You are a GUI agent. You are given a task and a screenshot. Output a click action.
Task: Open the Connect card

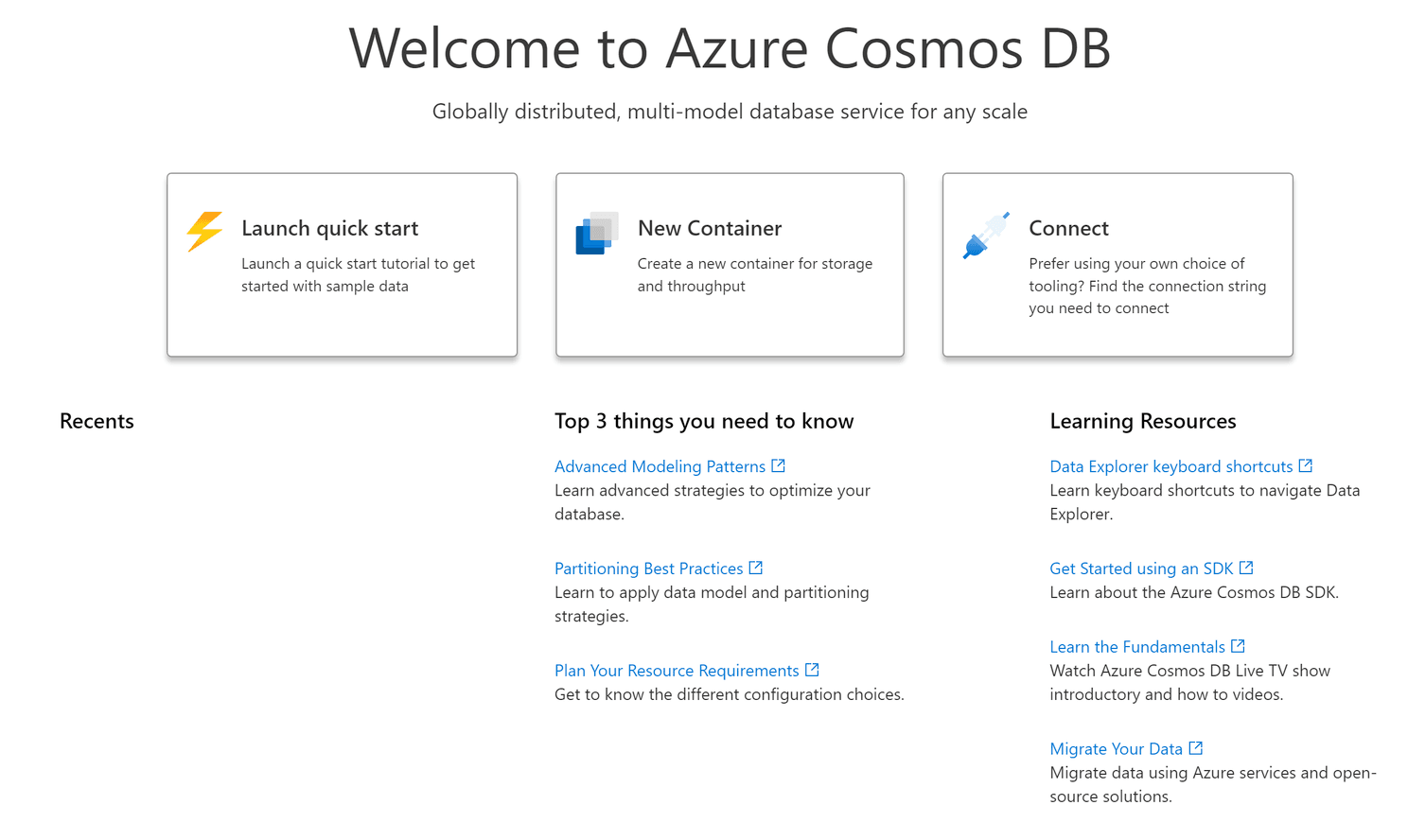[1118, 265]
